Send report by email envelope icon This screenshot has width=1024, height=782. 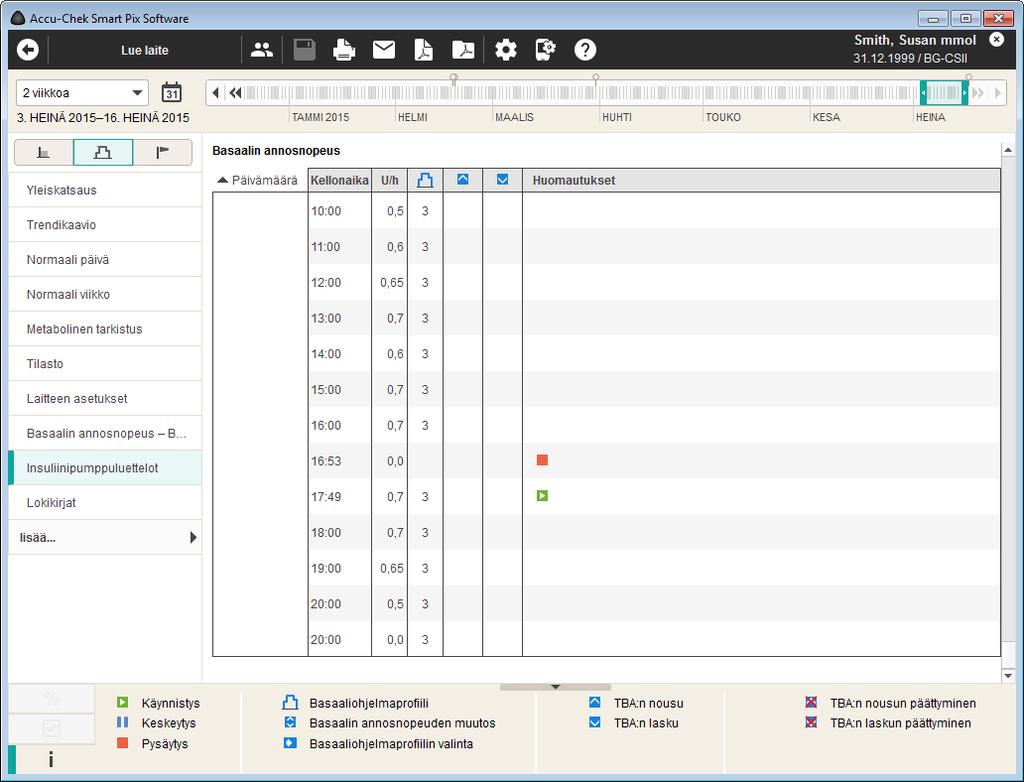click(x=384, y=50)
